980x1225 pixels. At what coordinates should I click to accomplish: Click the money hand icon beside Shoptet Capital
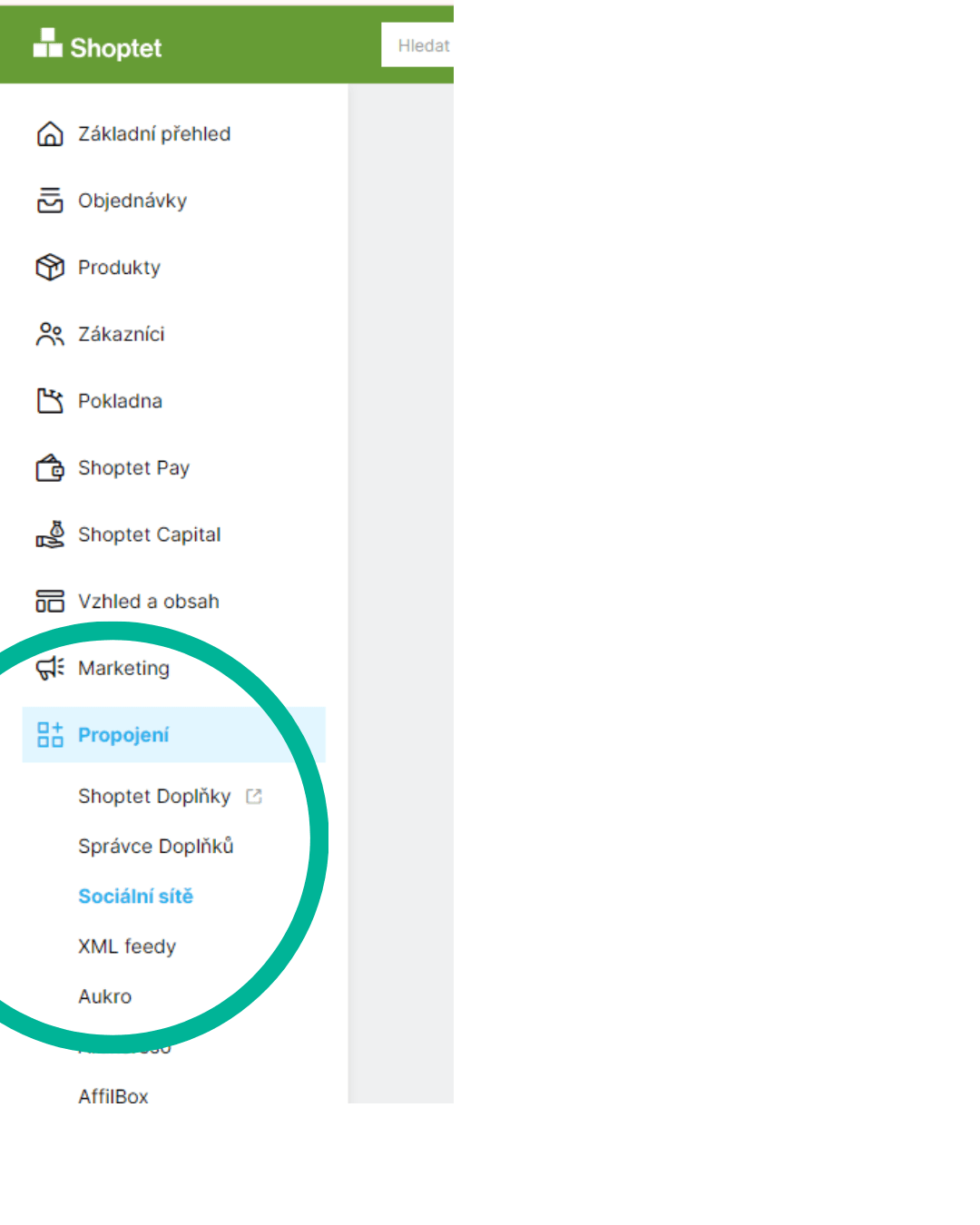point(50,534)
